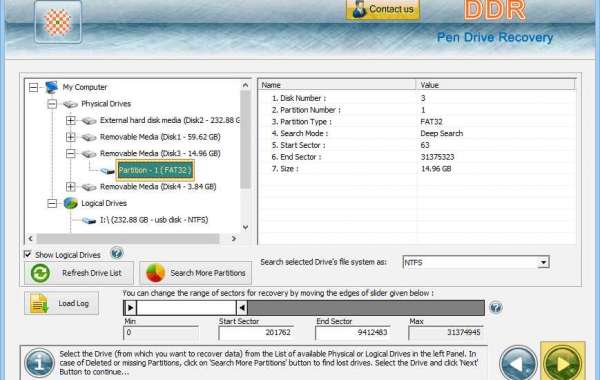Image resolution: width=600 pixels, height=380 pixels.
Task: Expand External hard disk media Disk2
Action: pyautogui.click(x=70, y=120)
